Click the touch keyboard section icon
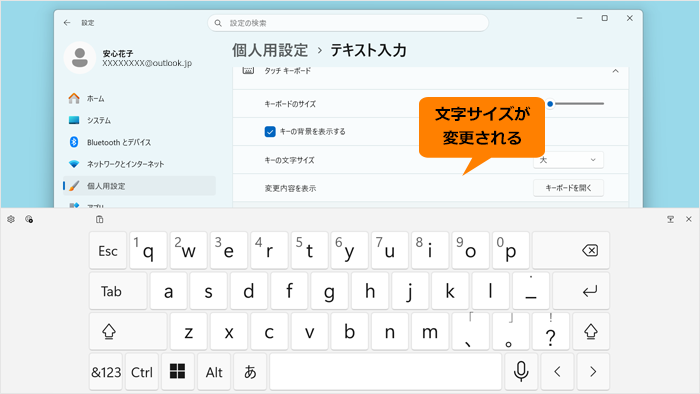The image size is (700, 394). pos(248,71)
